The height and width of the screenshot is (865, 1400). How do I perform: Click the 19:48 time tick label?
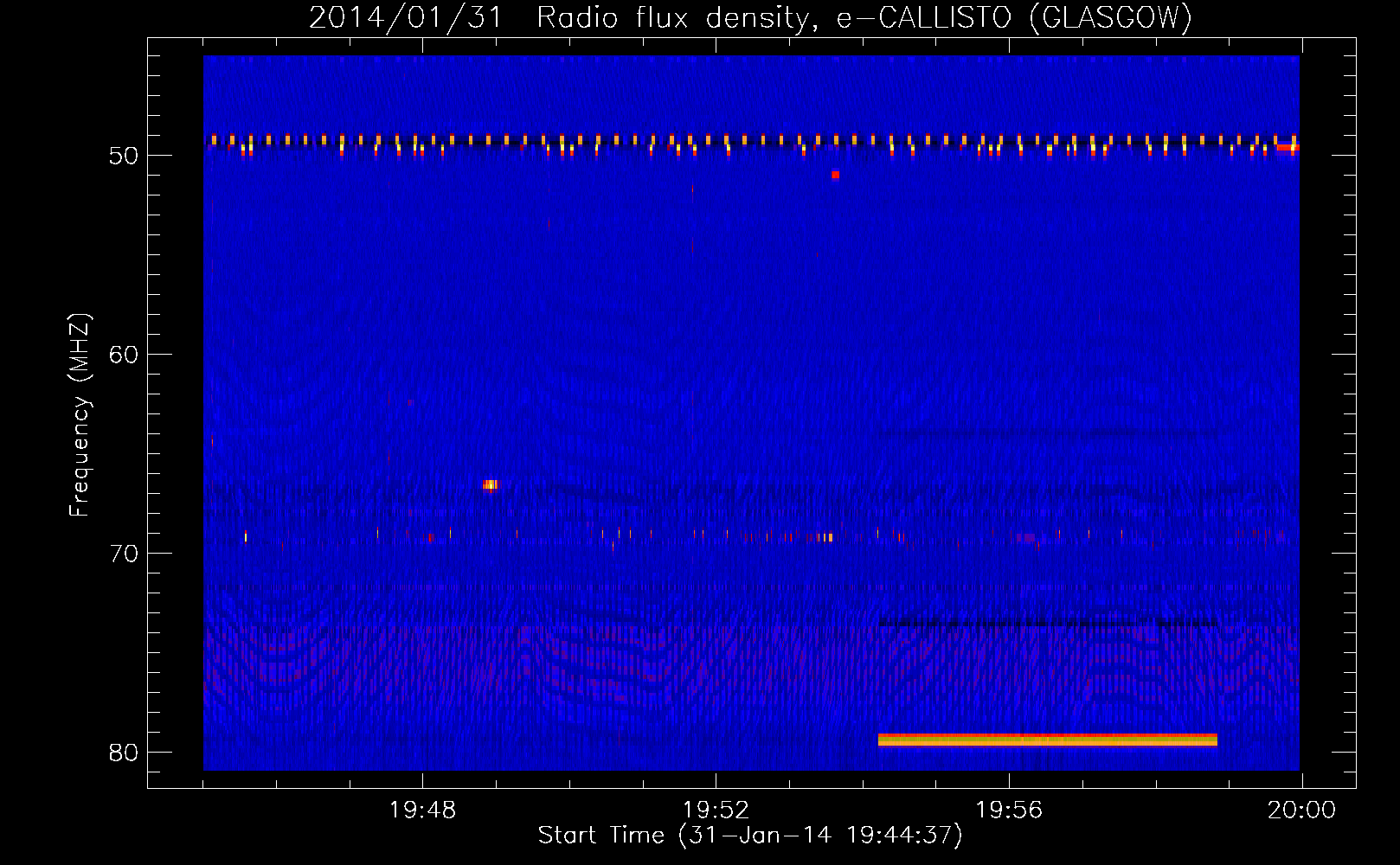pyautogui.click(x=422, y=810)
